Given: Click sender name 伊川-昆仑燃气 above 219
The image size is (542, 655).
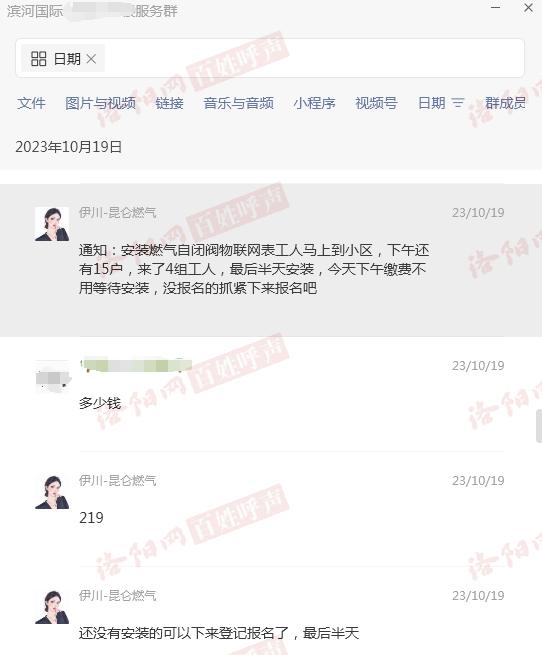Looking at the screenshot, I should click(117, 480).
